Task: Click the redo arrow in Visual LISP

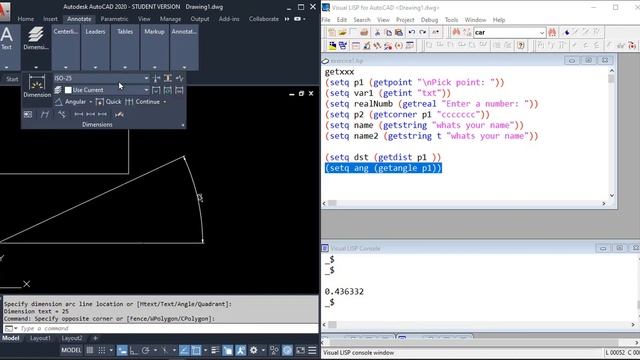Action: coord(423,32)
